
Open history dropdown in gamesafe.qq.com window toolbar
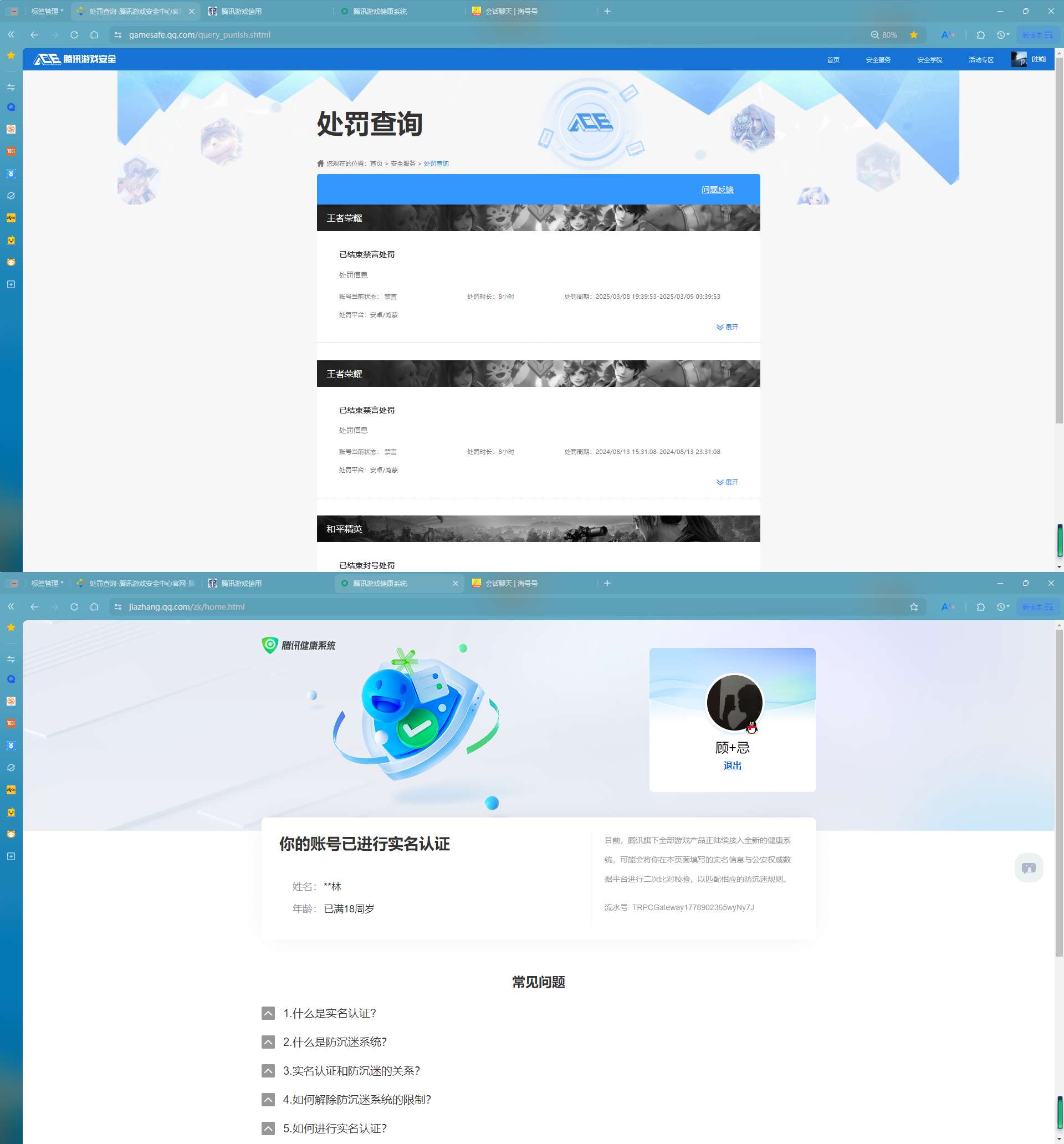[1003, 35]
